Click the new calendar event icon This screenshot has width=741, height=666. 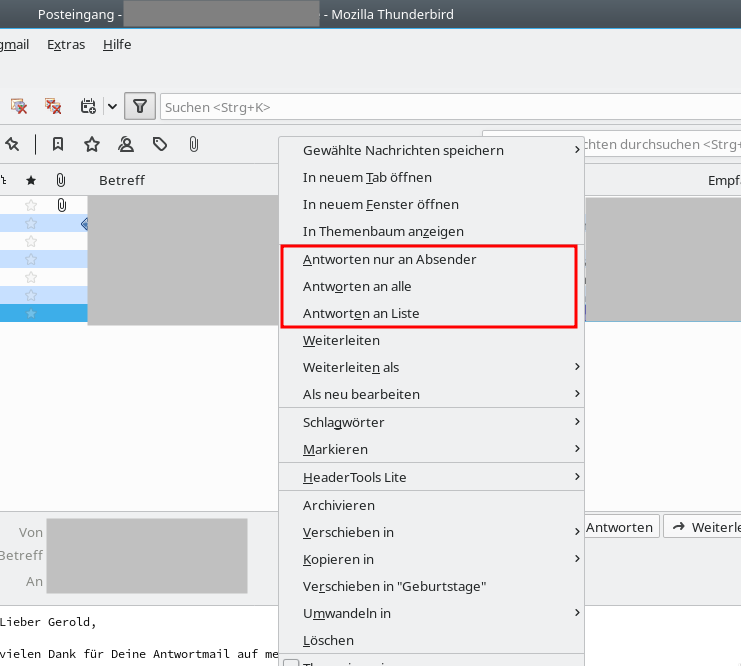pyautogui.click(x=88, y=106)
